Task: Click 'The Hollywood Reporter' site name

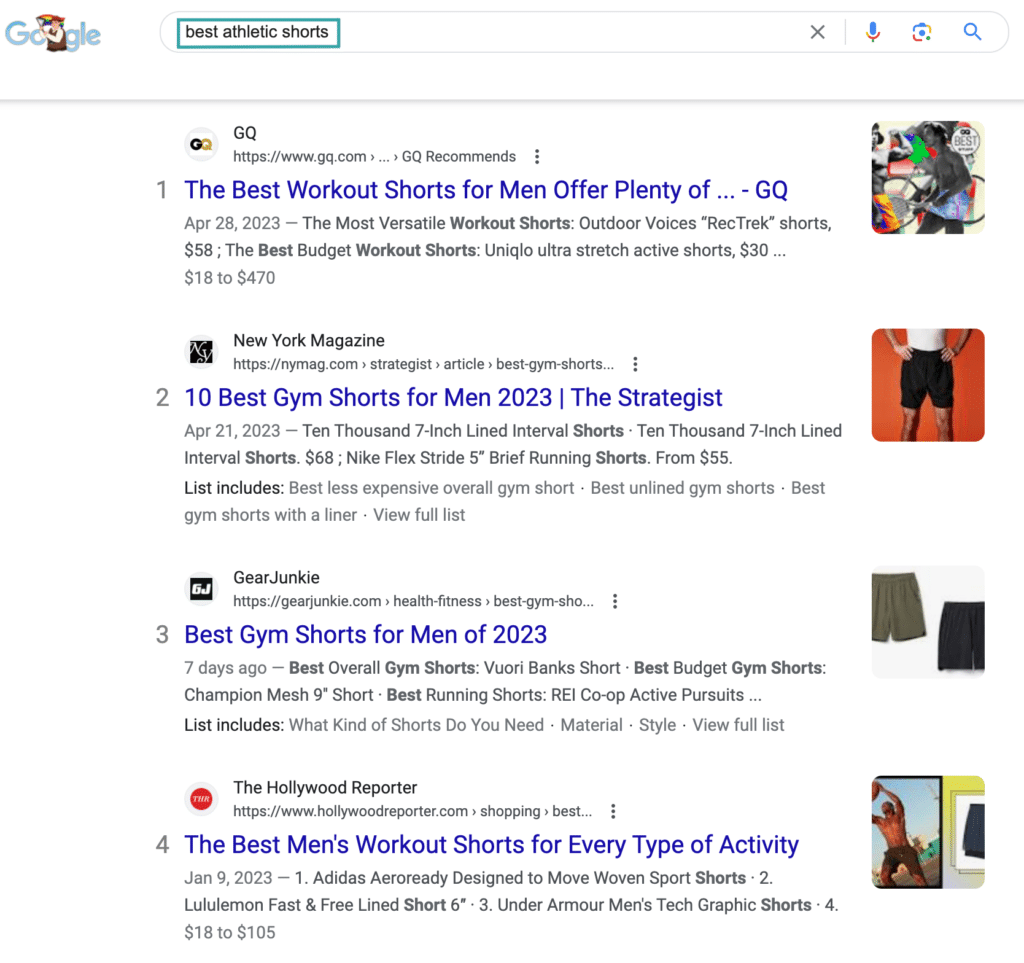Action: coord(325,788)
